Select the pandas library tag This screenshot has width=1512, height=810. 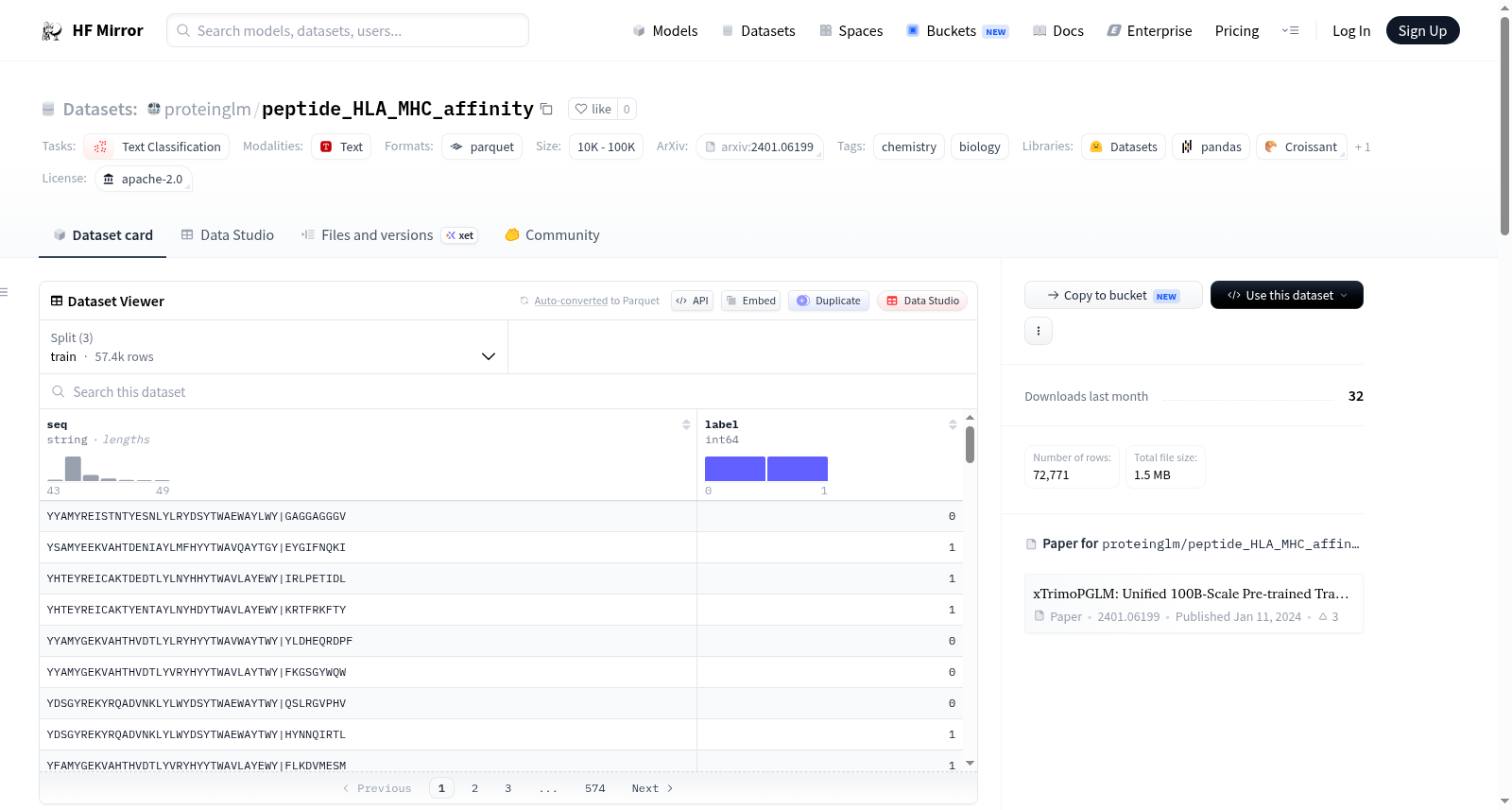click(x=1211, y=147)
